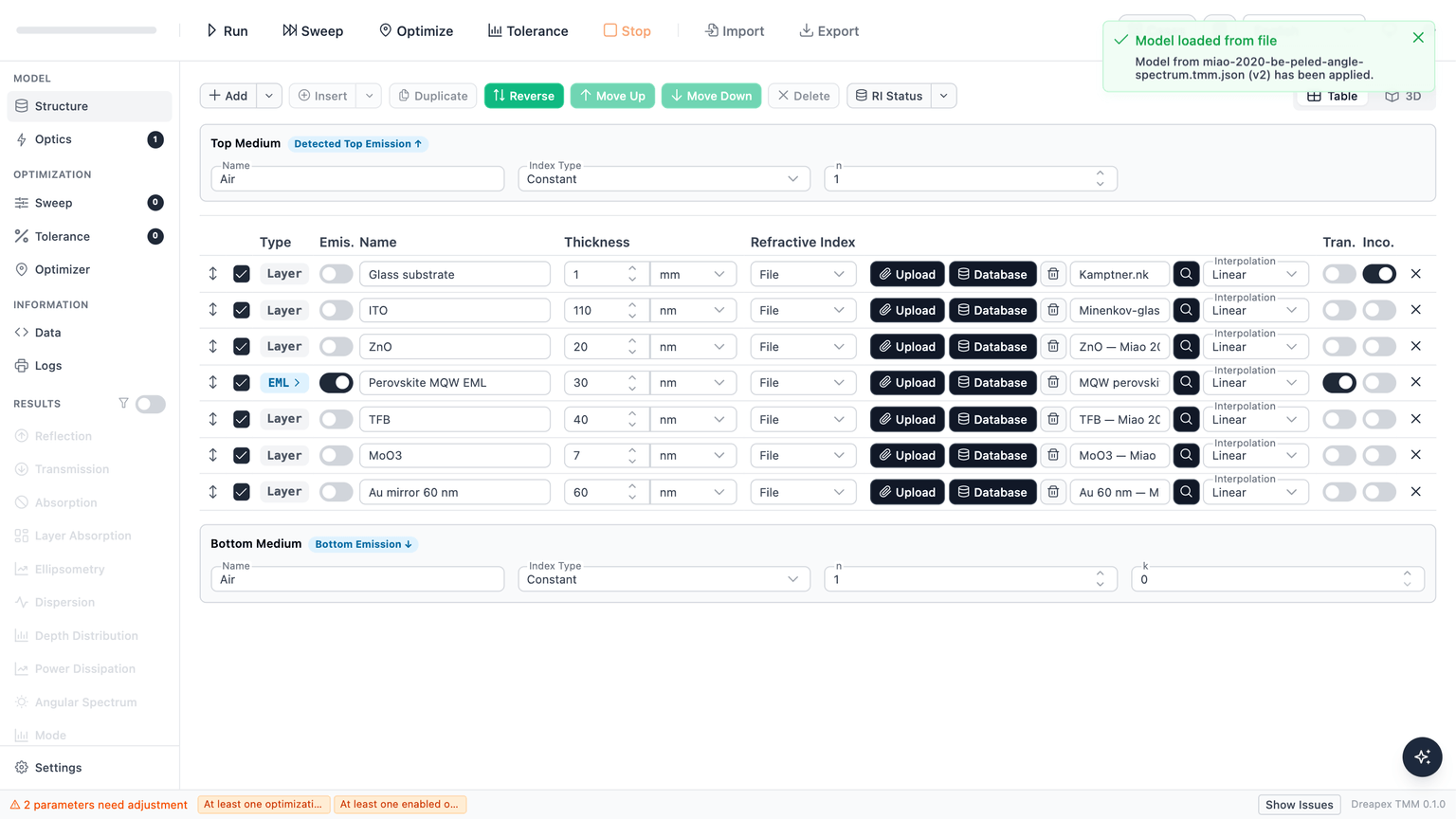Click trash icon in Perovskite MQW EML row
The width and height of the screenshot is (1456, 819).
click(x=1053, y=383)
